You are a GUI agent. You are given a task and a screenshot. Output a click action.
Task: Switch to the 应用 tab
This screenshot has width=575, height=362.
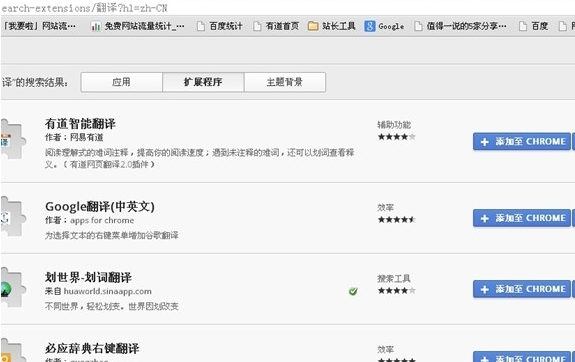tap(121, 82)
